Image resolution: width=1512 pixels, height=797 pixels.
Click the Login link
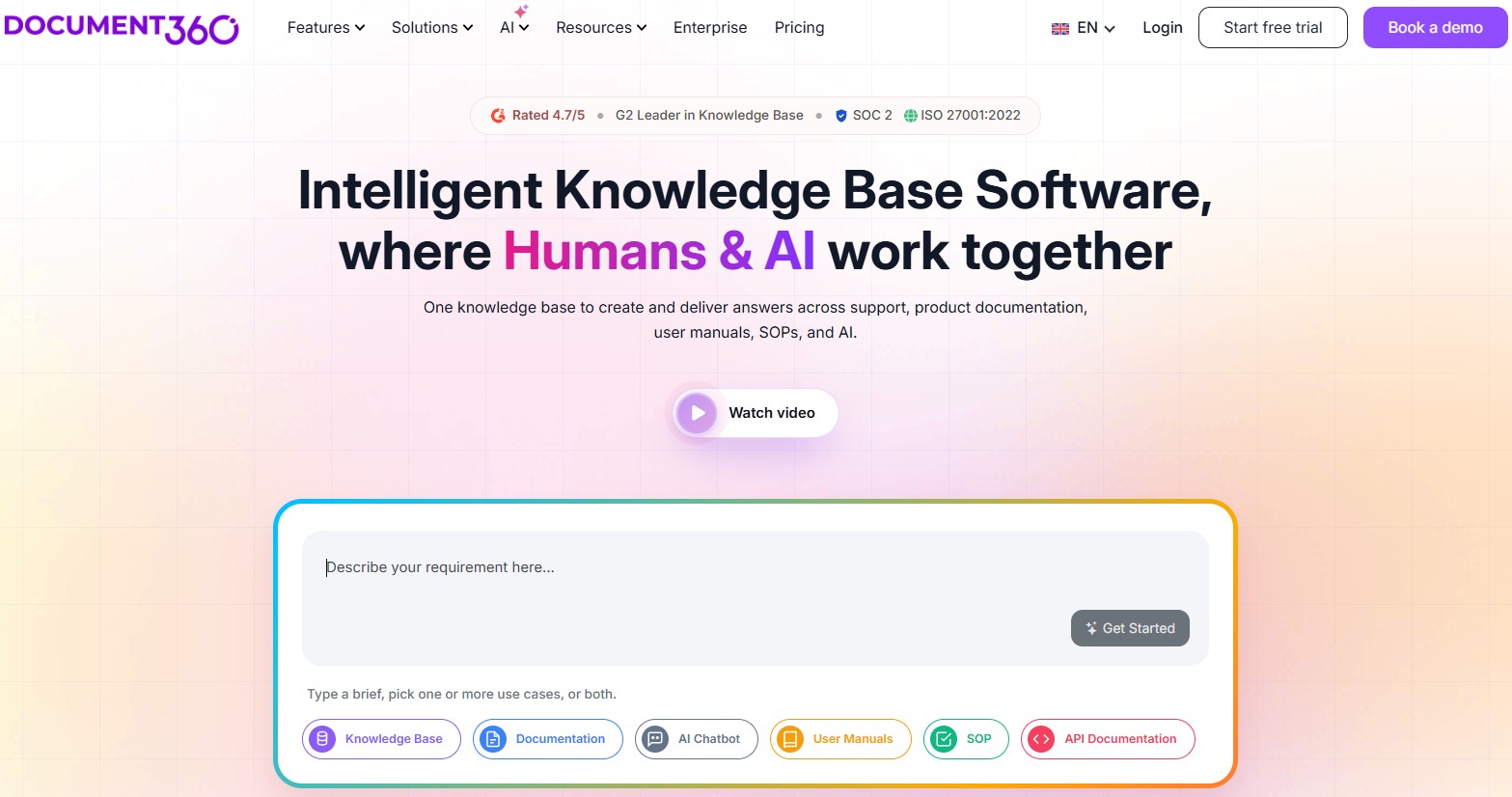click(x=1162, y=28)
